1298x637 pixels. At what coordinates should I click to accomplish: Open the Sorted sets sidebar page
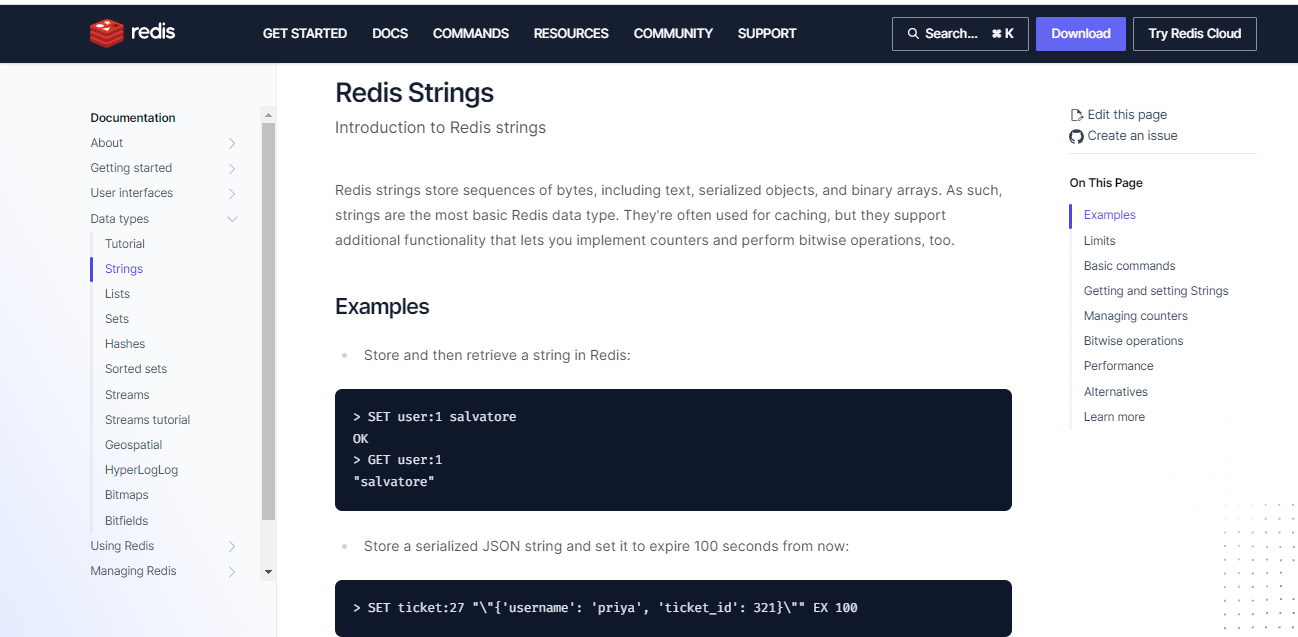click(136, 369)
